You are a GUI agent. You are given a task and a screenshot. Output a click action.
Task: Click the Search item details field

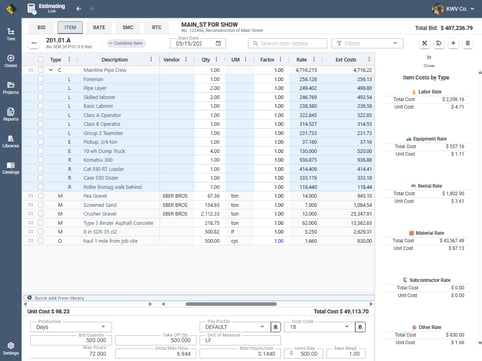tap(287, 43)
